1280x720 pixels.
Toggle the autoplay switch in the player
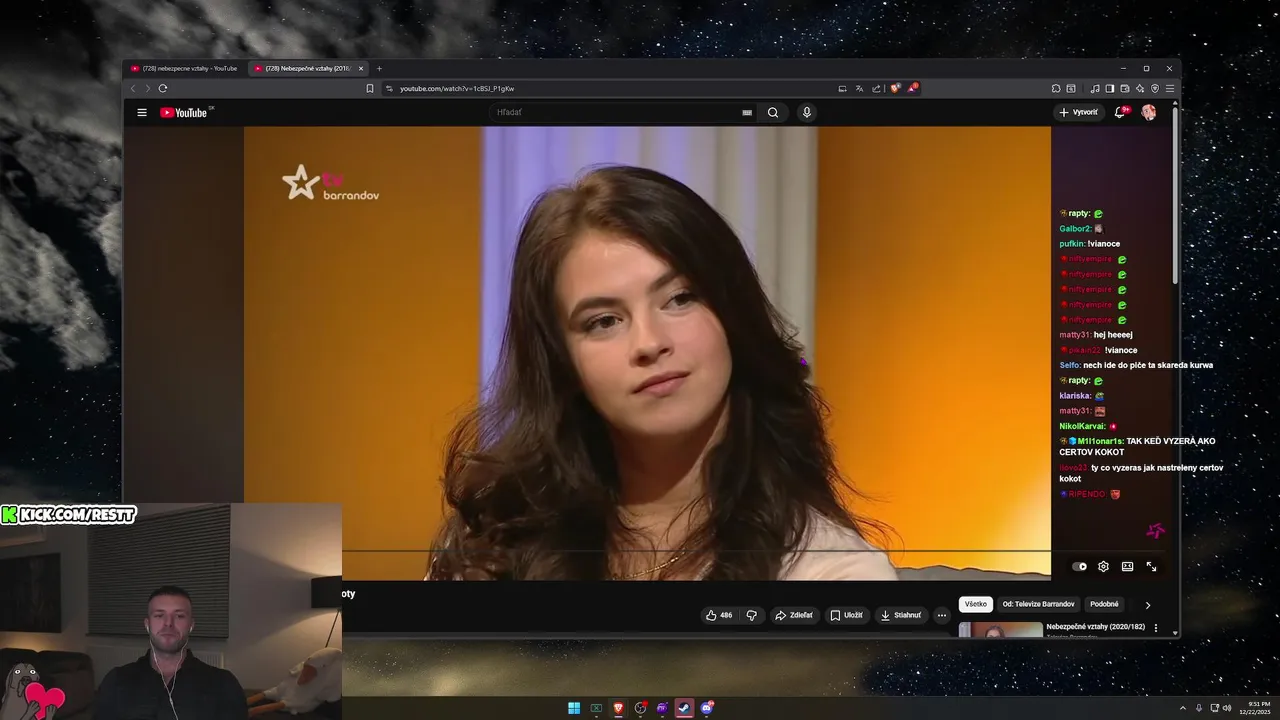coord(1079,566)
